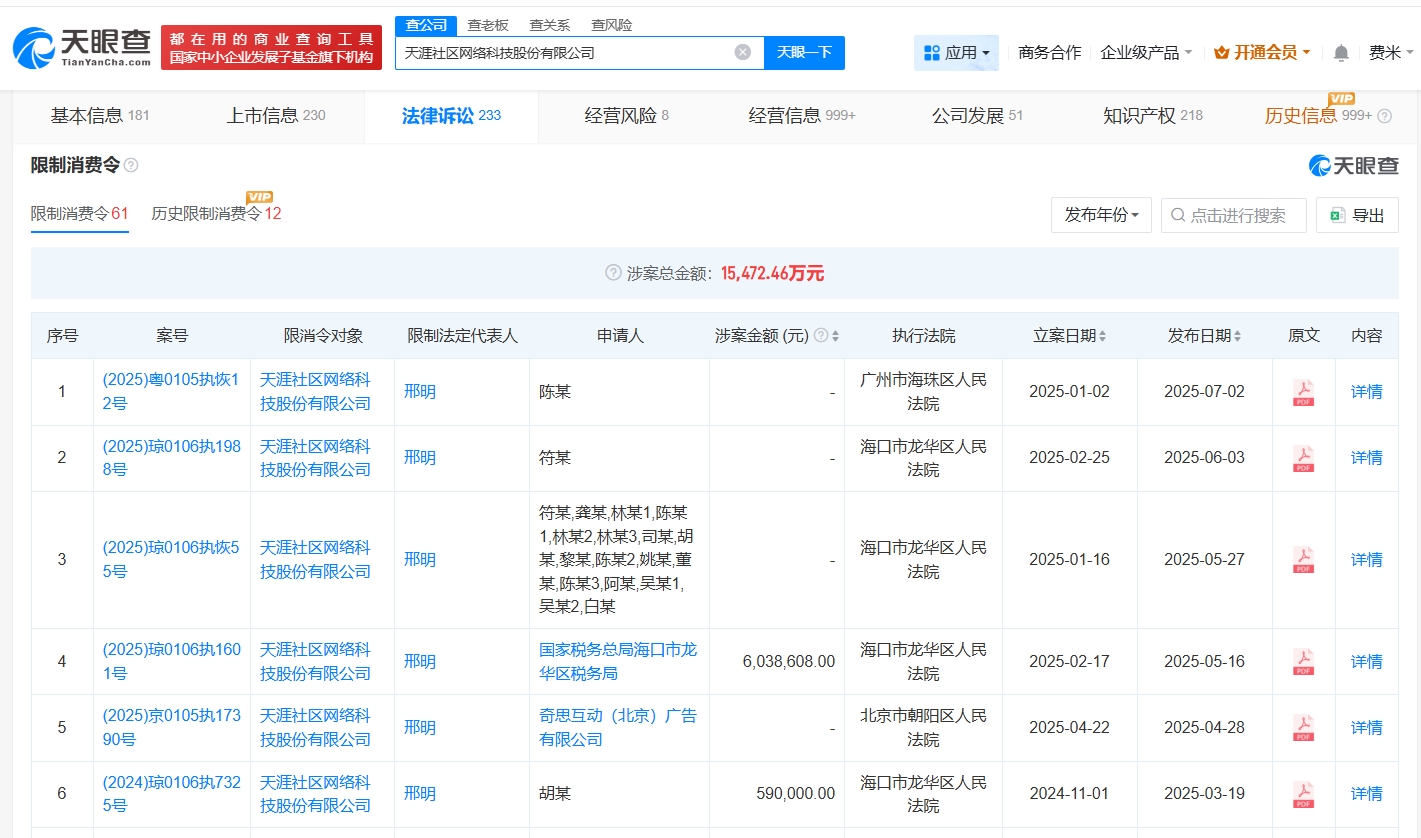This screenshot has height=838, width=1421.
Task: Click the 广州市海珠区人民法院 court cell
Action: pos(923,392)
